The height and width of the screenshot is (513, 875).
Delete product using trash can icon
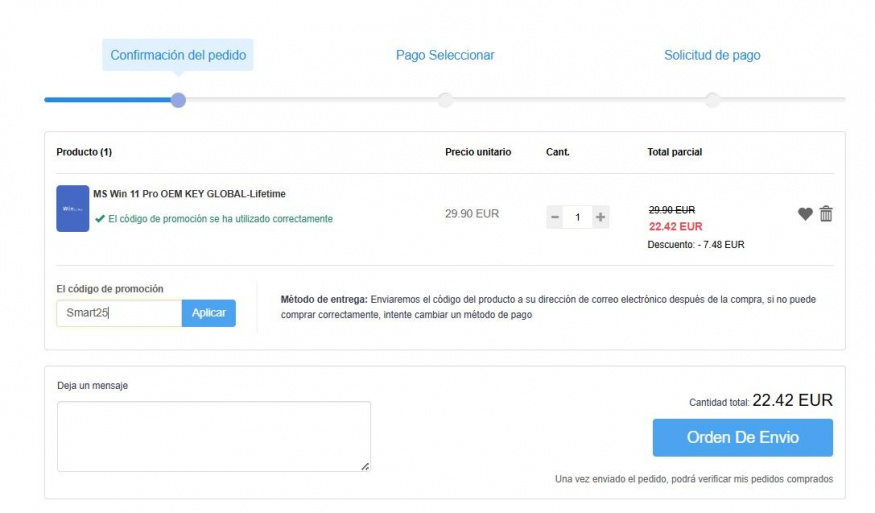(826, 213)
